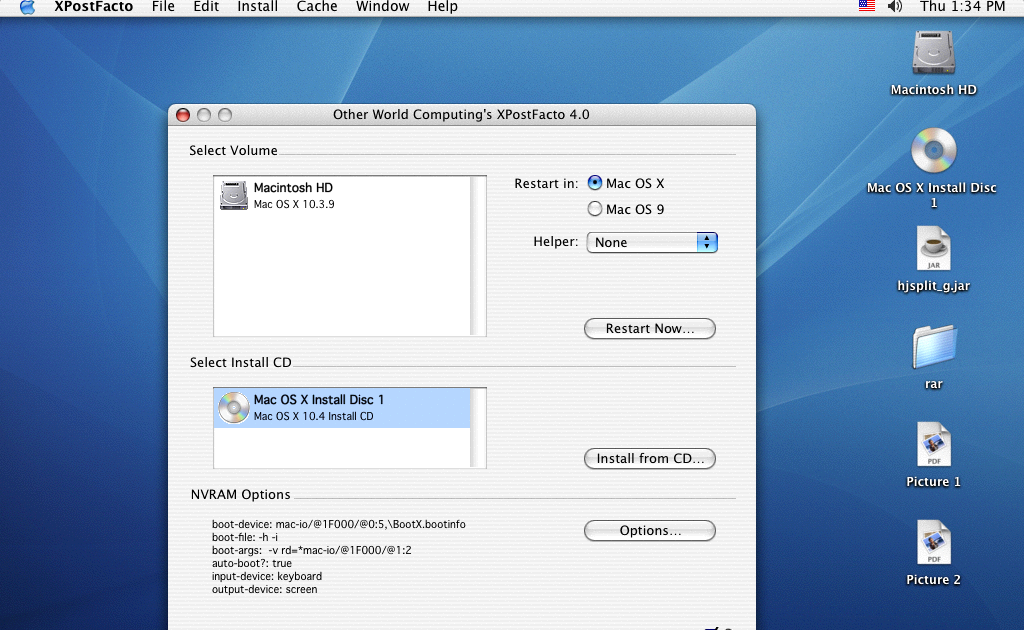Click the CD icon in Select Install CD list
The image size is (1024, 630).
[x=233, y=407]
